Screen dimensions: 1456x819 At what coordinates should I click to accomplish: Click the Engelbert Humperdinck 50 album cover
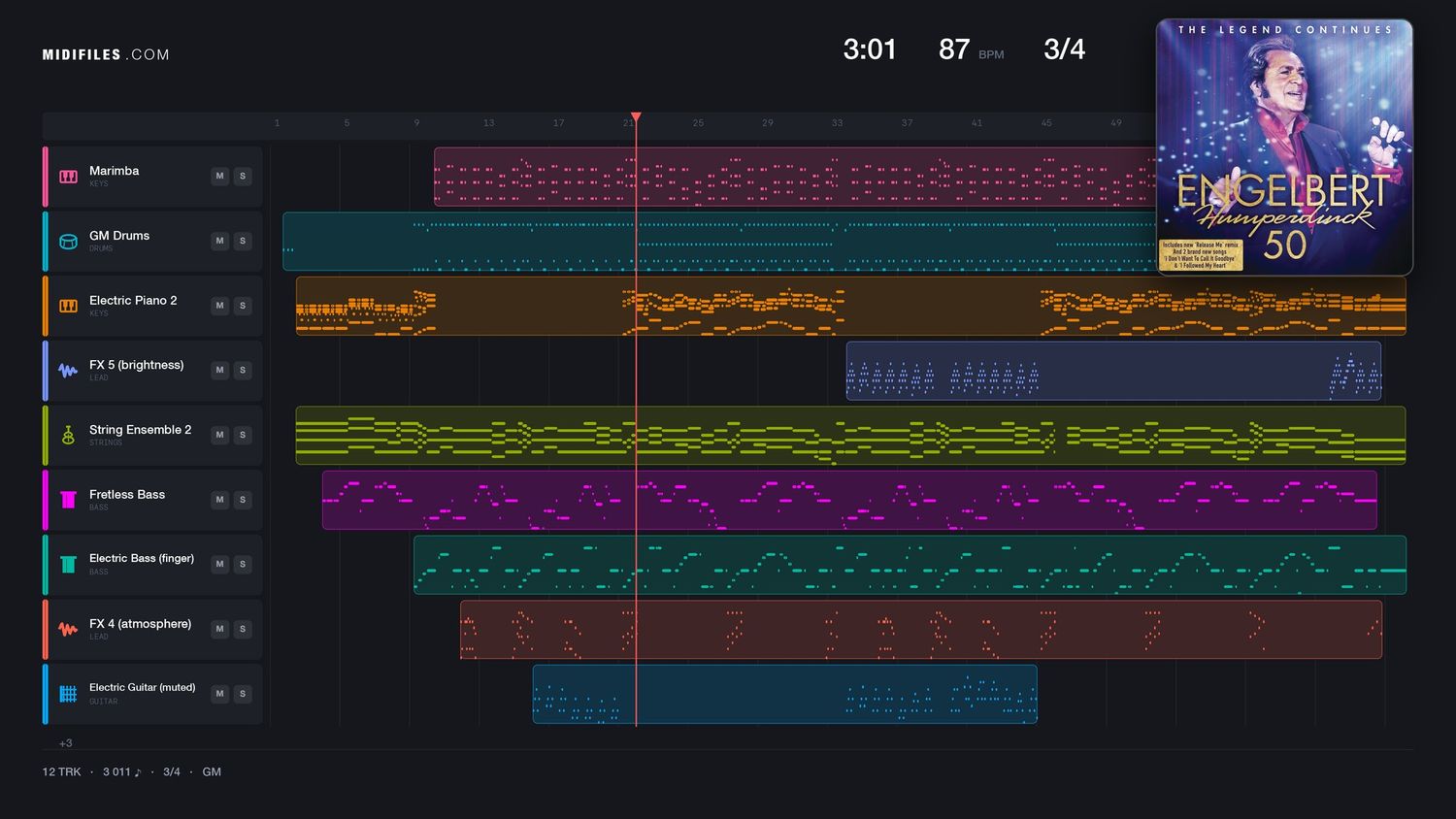click(1284, 147)
